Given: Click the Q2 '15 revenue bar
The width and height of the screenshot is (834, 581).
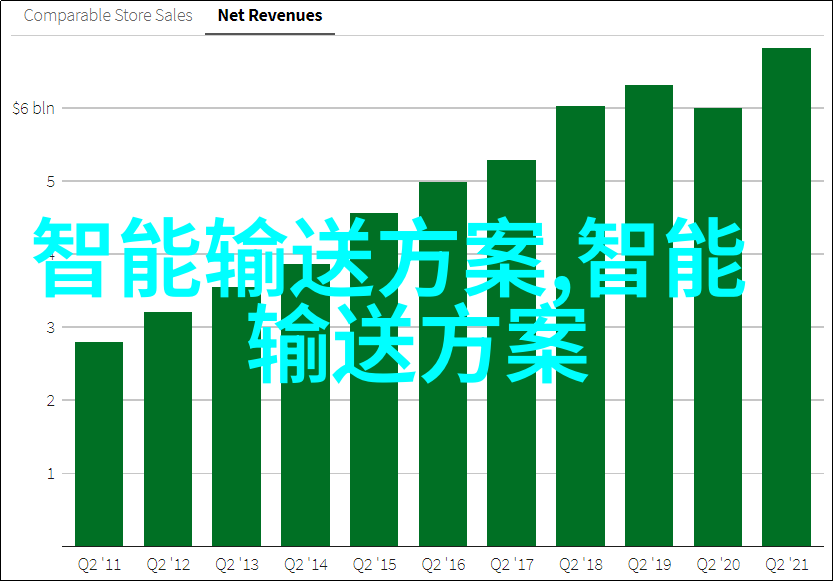Looking at the screenshot, I should click(x=374, y=380).
